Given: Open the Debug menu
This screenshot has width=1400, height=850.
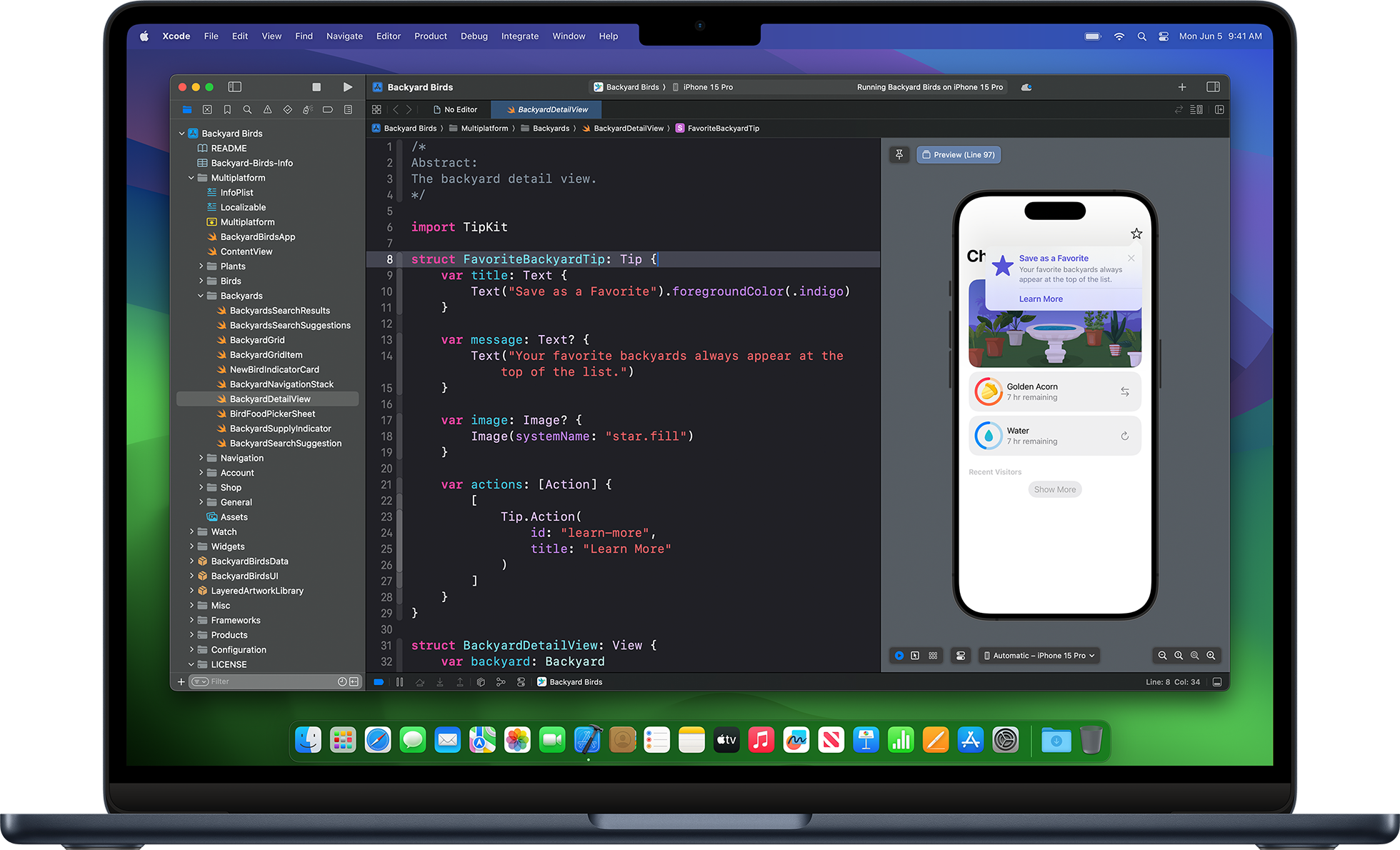Looking at the screenshot, I should [x=474, y=36].
